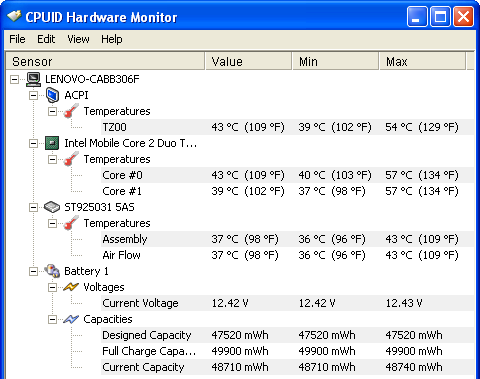Select the Core #0 row
The image size is (480, 379).
coord(287,175)
